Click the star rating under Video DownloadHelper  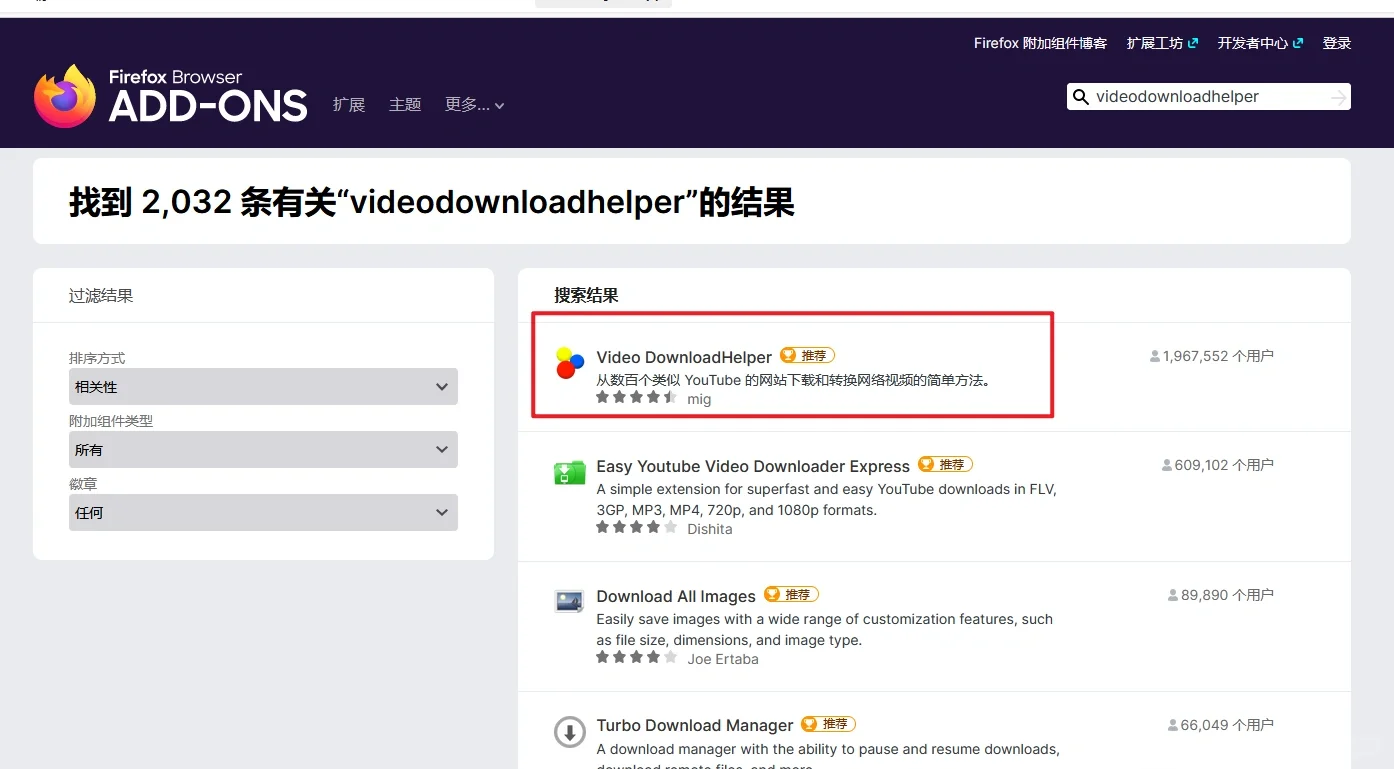point(637,397)
